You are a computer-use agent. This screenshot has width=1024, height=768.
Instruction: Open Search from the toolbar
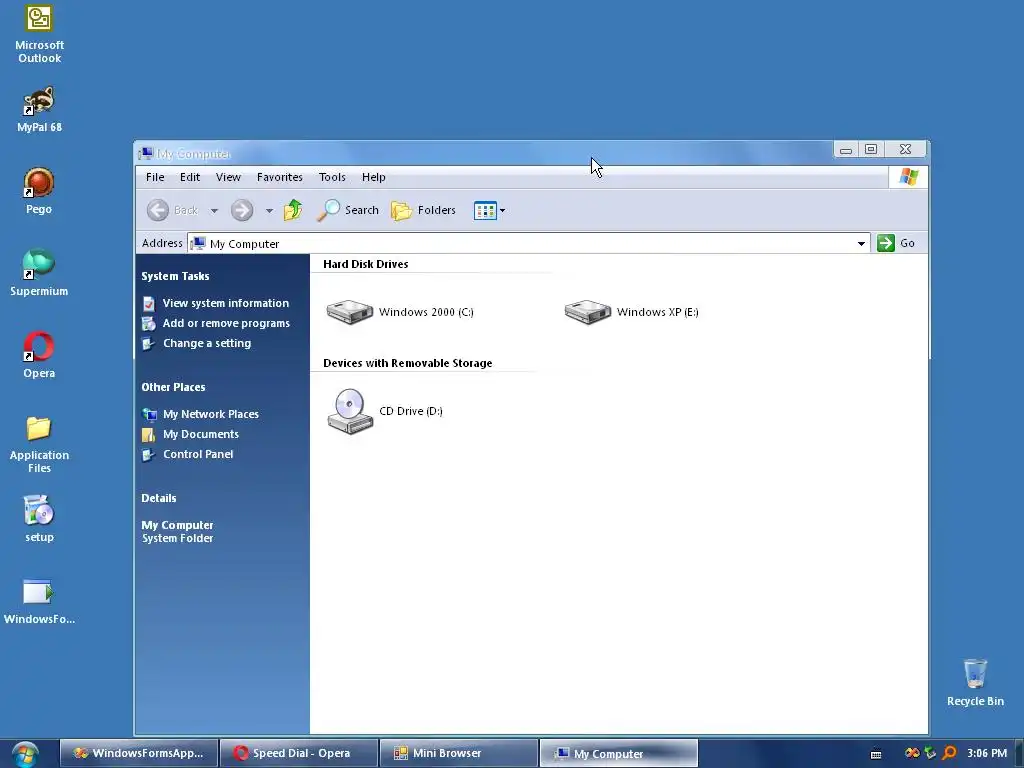click(x=347, y=210)
